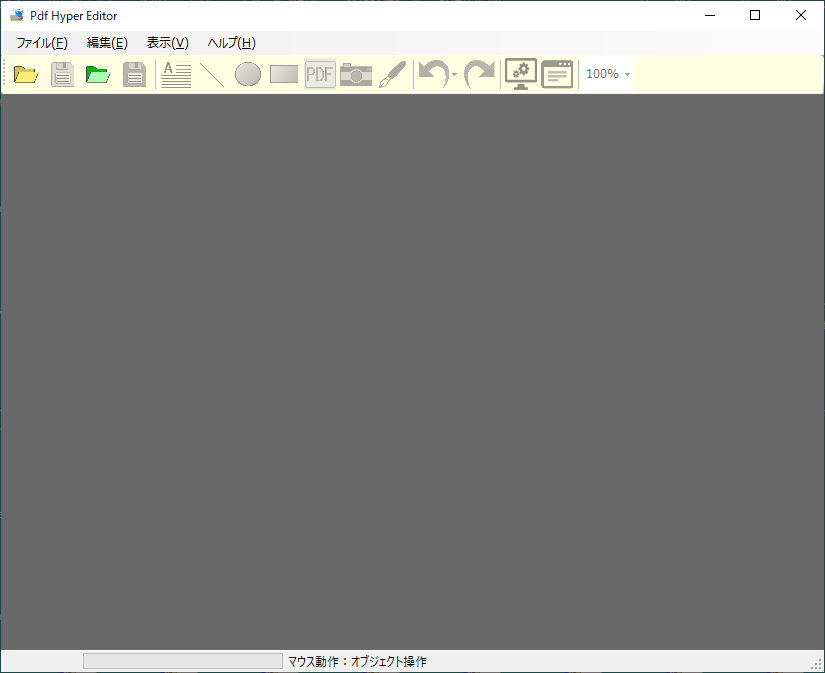This screenshot has height=673, width=825.
Task: Click the redo arrow icon
Action: (x=480, y=74)
